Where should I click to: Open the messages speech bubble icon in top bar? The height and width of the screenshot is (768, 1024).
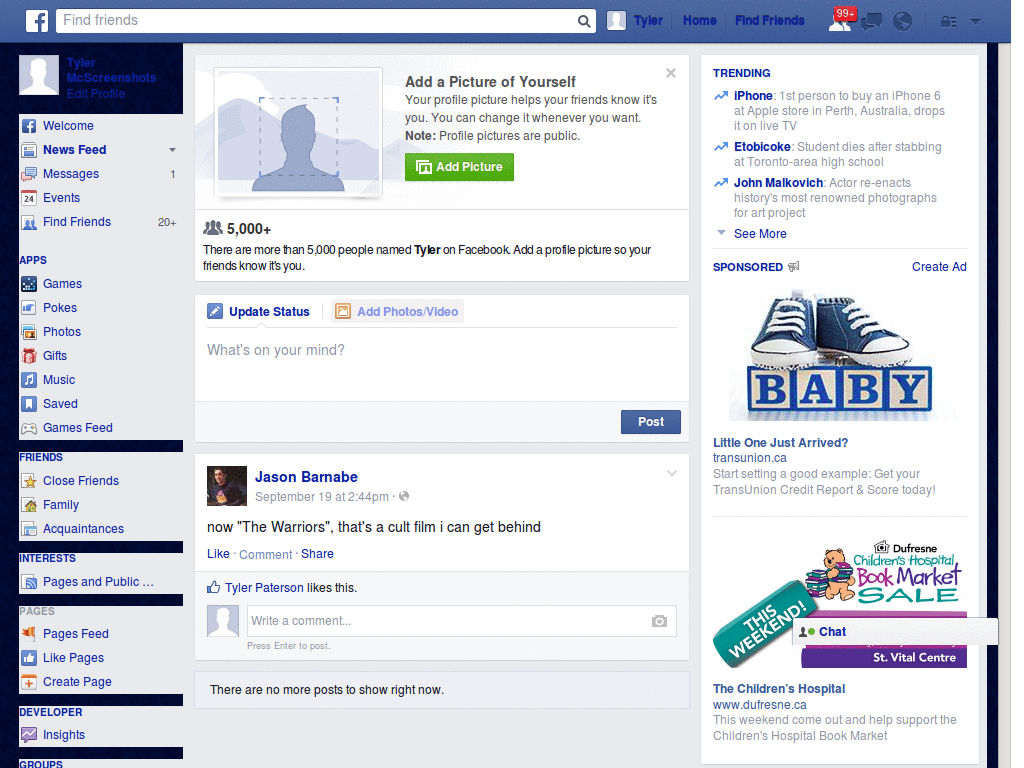click(871, 22)
